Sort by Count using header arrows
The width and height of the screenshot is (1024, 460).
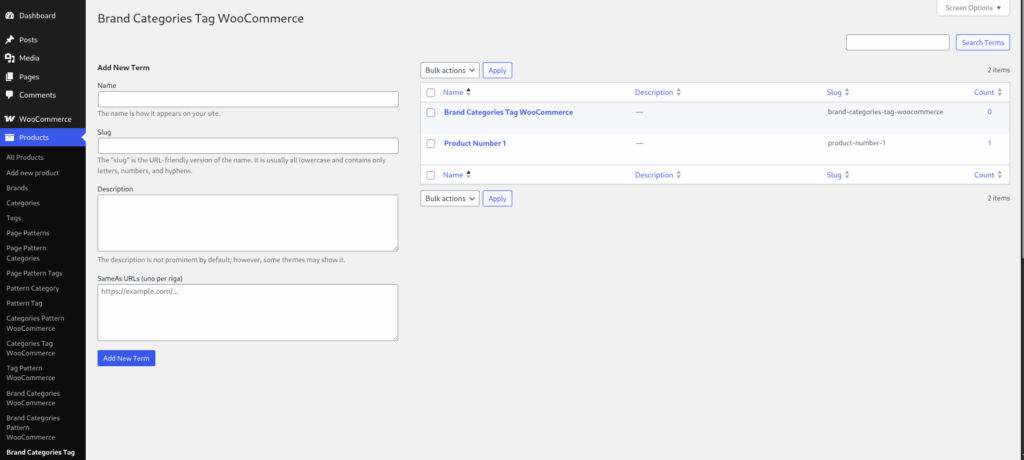coord(1000,93)
